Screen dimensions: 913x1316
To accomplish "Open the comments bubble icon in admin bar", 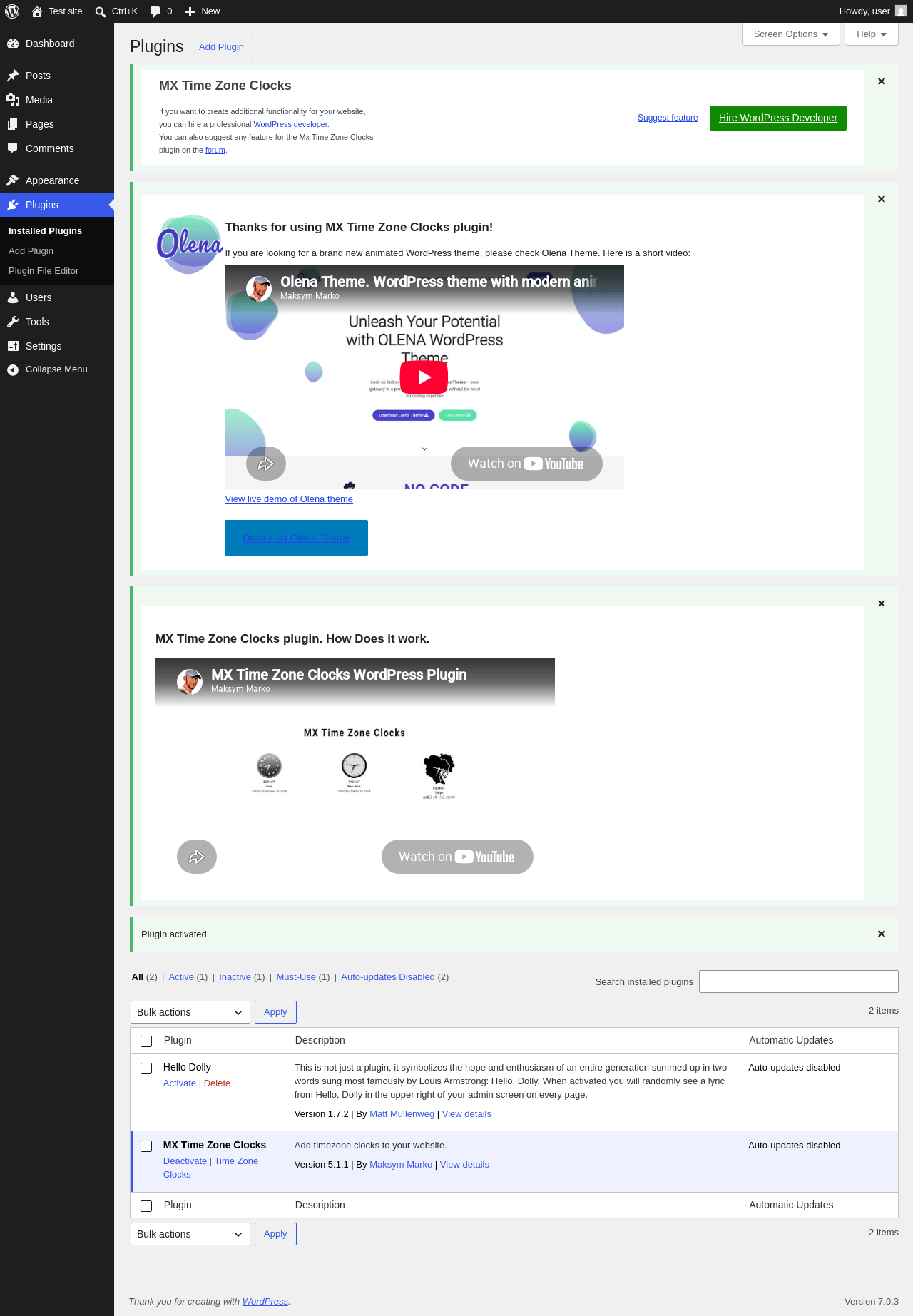I will (155, 11).
